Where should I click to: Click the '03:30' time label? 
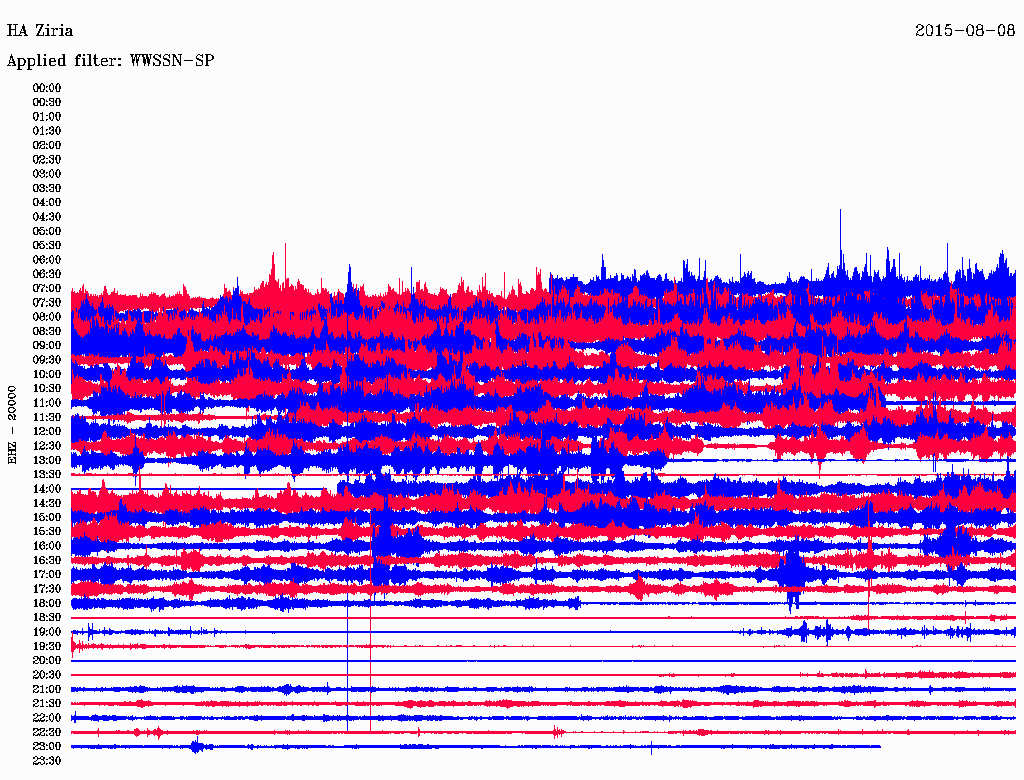pos(47,188)
